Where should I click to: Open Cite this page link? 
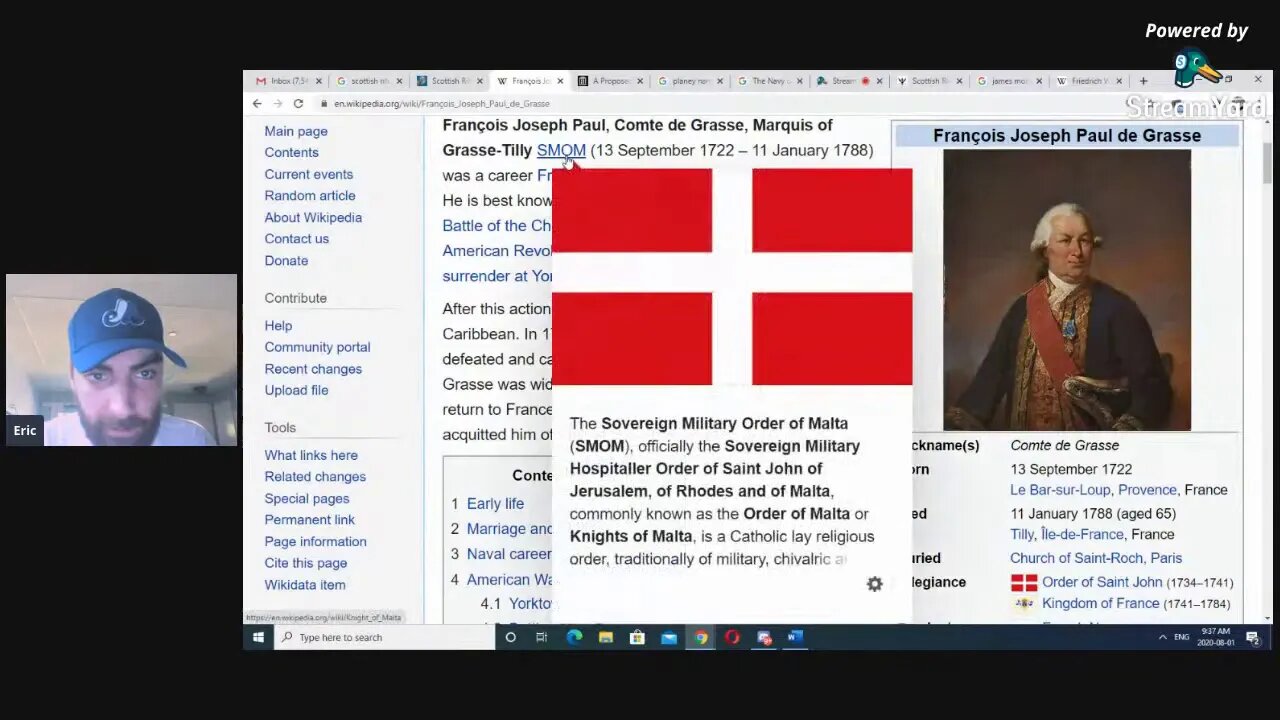point(306,563)
